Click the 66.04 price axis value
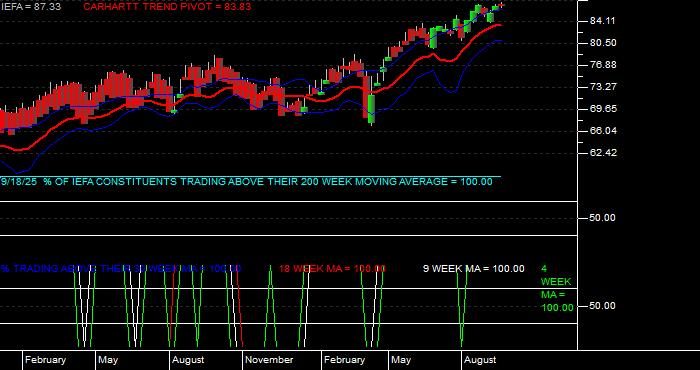 pos(603,131)
